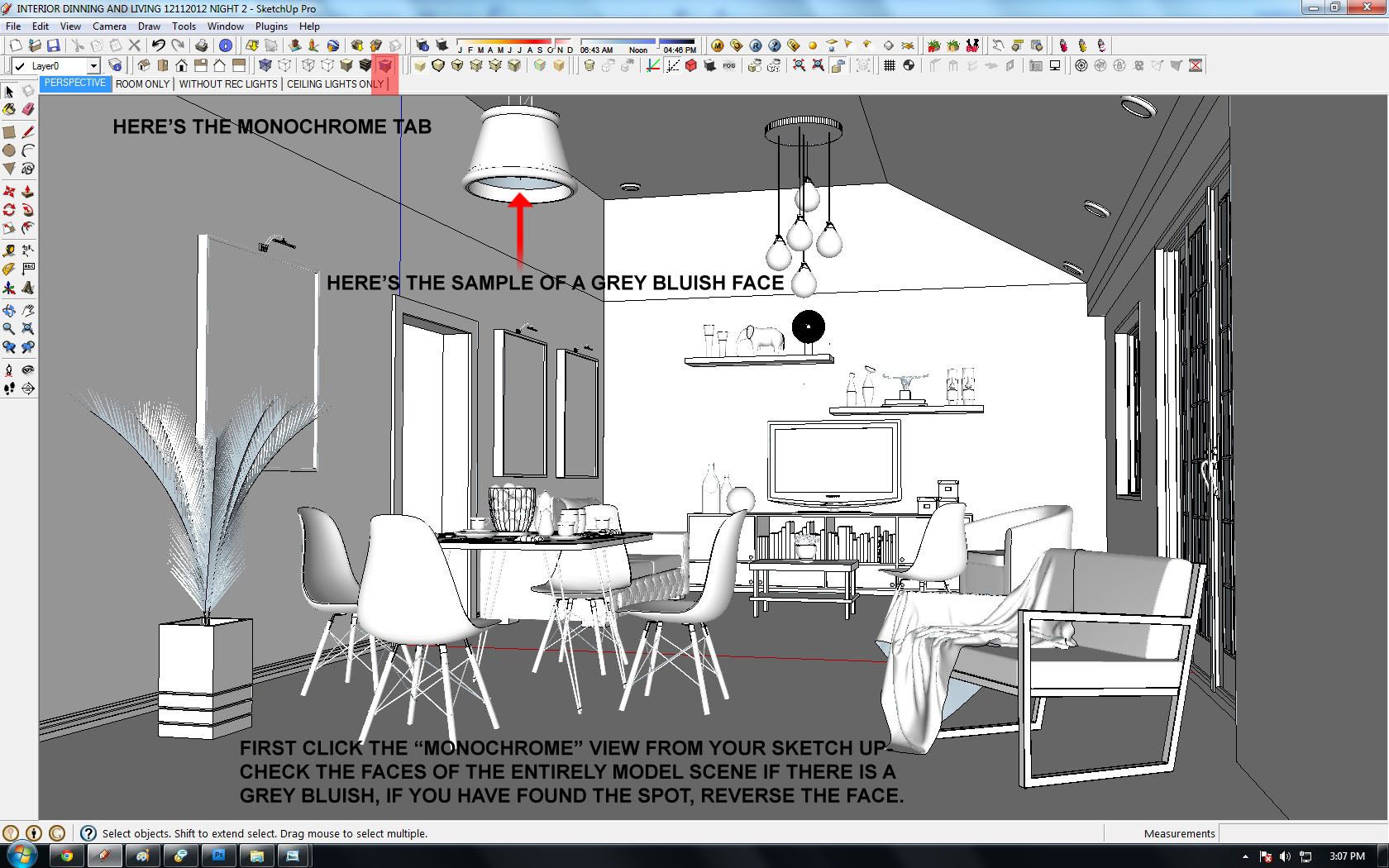Select the Paint Bucket tool

click(9, 109)
